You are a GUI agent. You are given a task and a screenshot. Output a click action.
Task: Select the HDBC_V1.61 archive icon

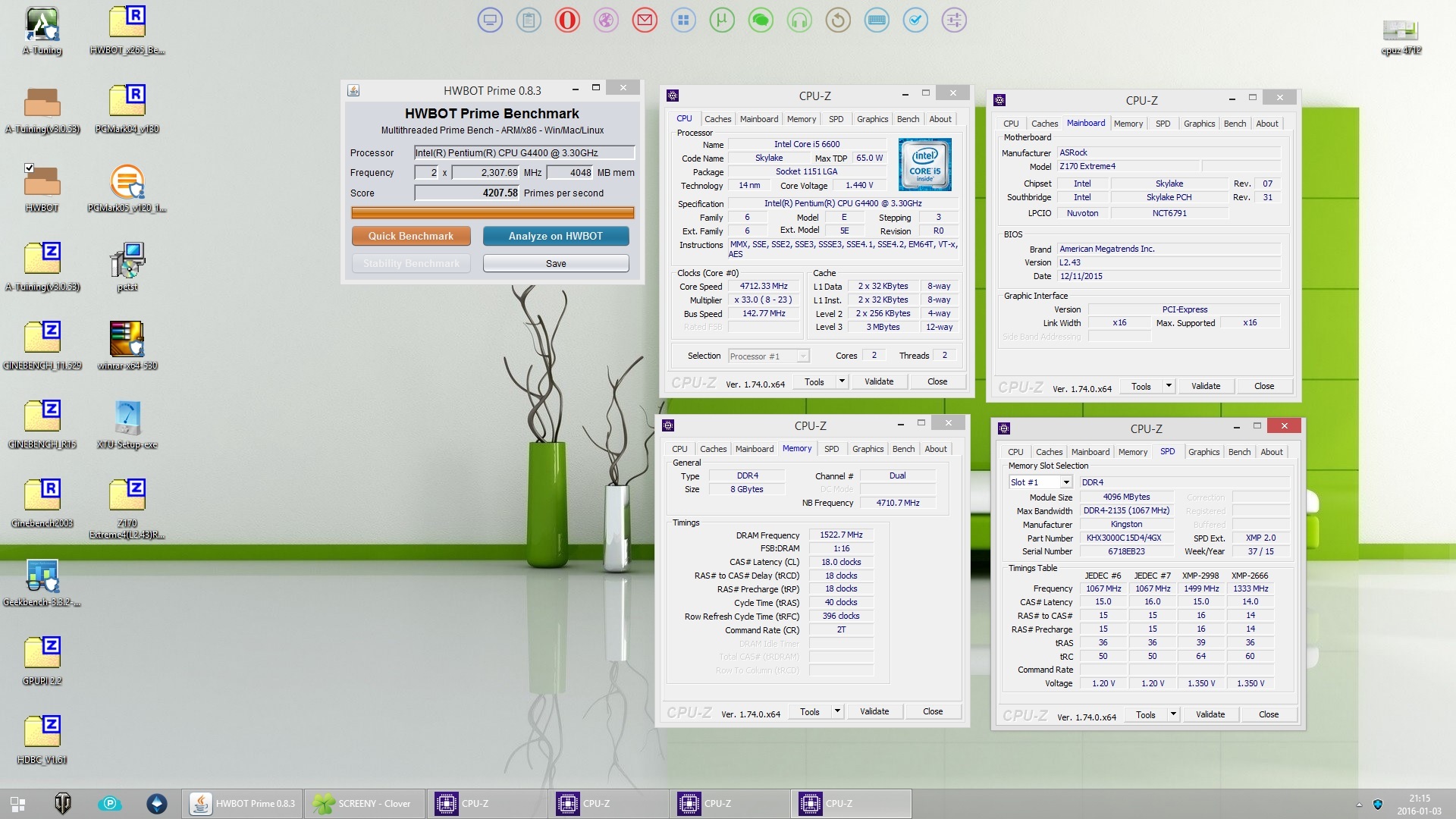coord(42,741)
